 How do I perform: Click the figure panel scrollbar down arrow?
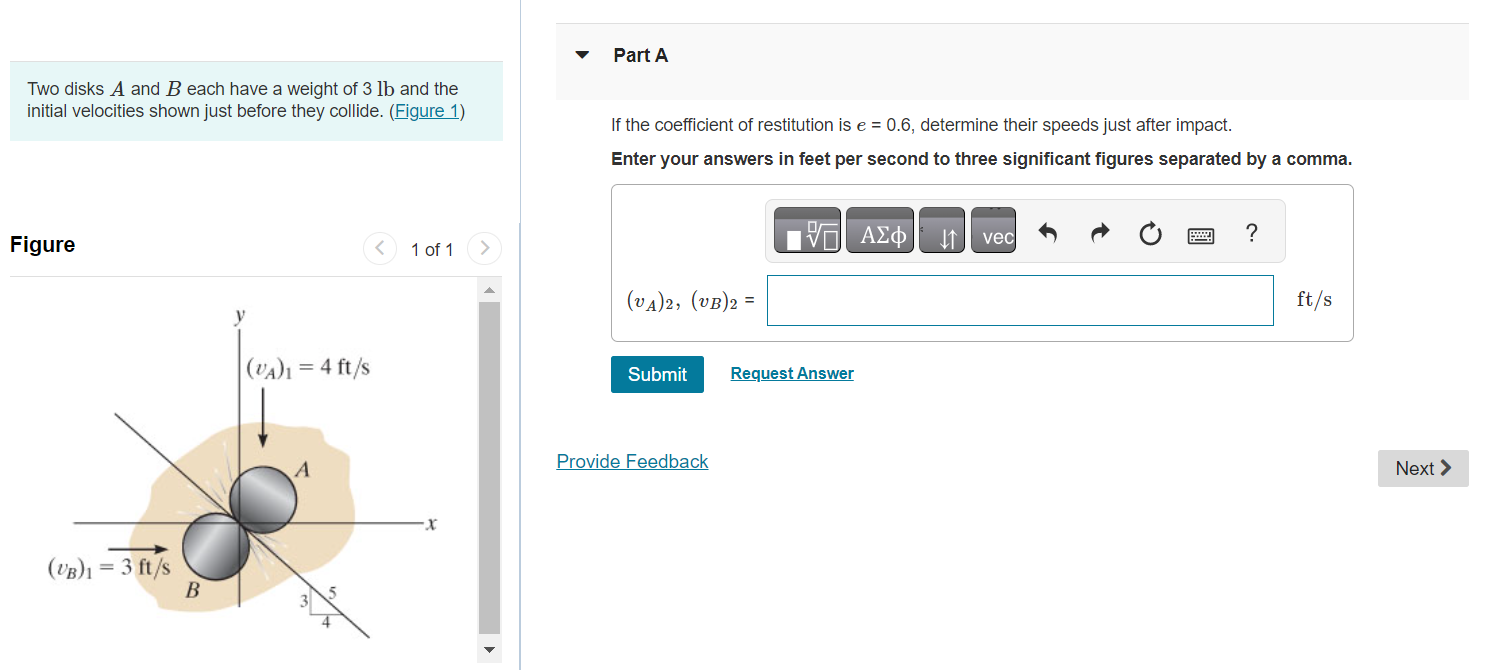(x=488, y=649)
